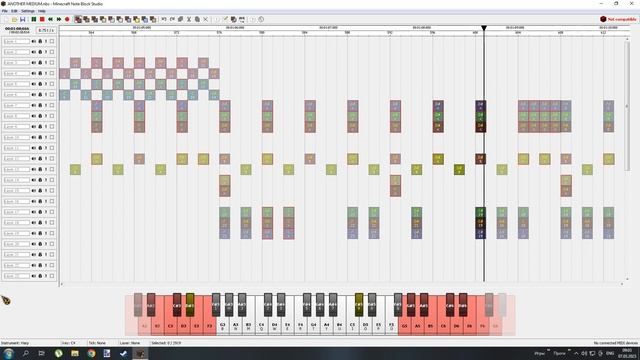Select the Guitar instrument icon

point(120,19)
